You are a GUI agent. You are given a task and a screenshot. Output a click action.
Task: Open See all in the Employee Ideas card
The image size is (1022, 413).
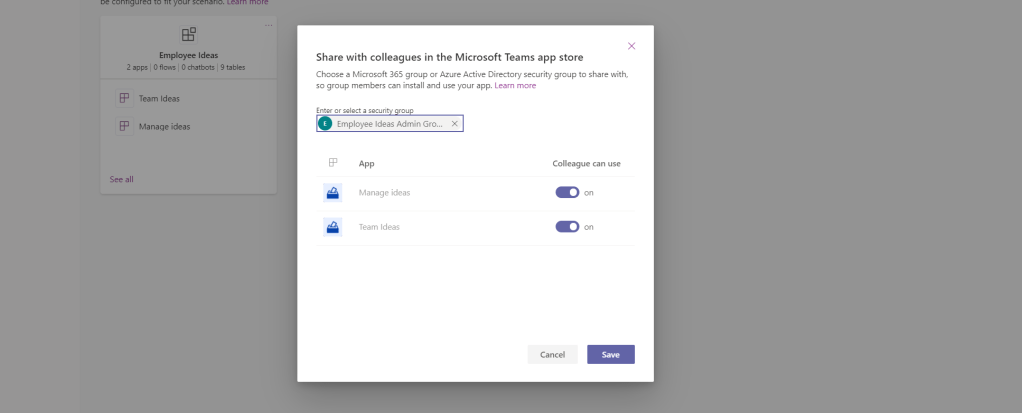pyautogui.click(x=121, y=179)
